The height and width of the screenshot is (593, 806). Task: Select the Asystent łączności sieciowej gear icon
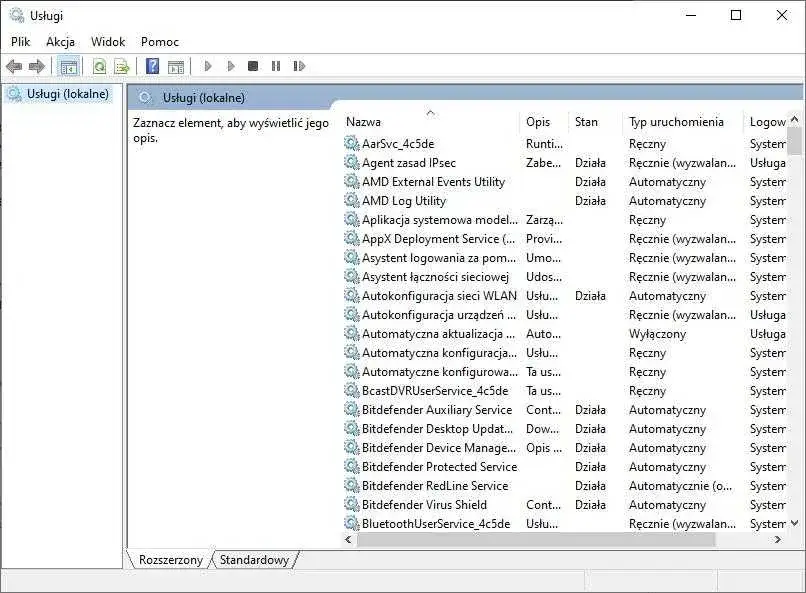point(352,276)
